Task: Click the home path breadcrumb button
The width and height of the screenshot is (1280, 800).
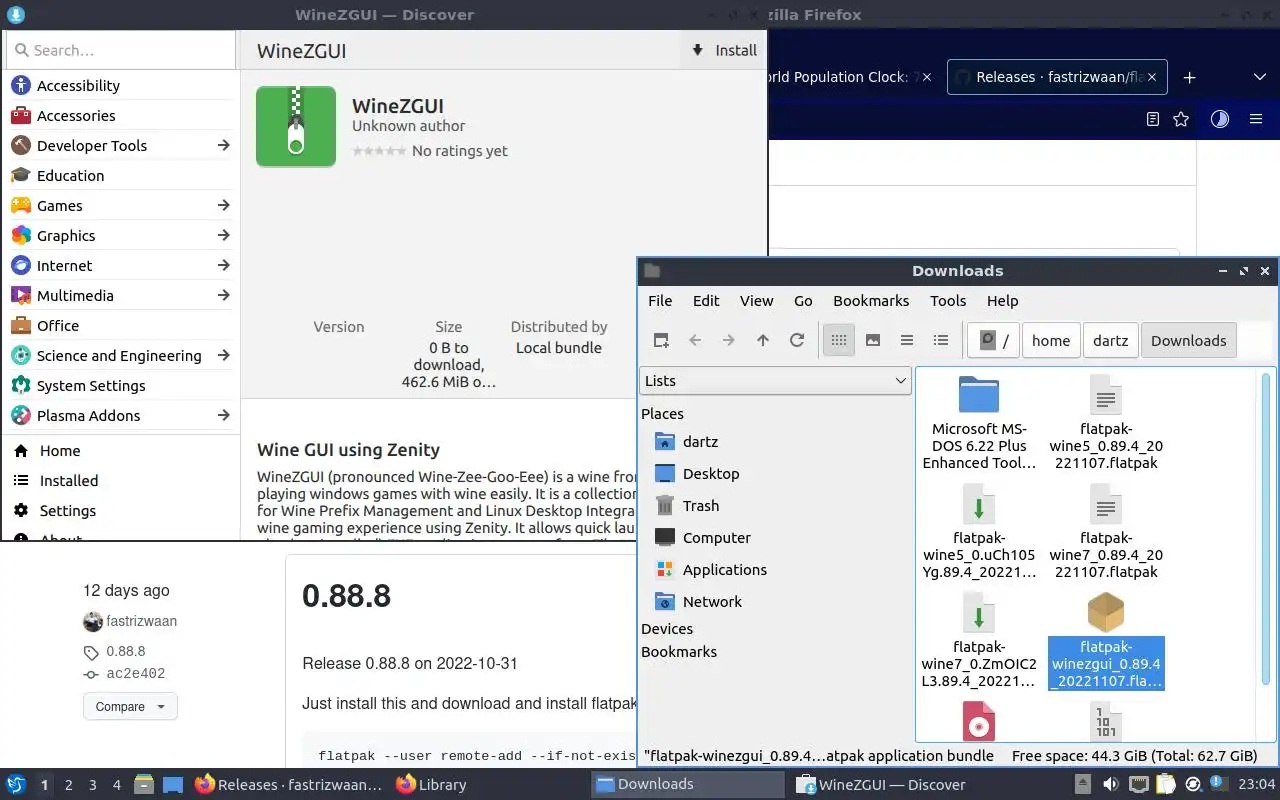Action: 1051,340
